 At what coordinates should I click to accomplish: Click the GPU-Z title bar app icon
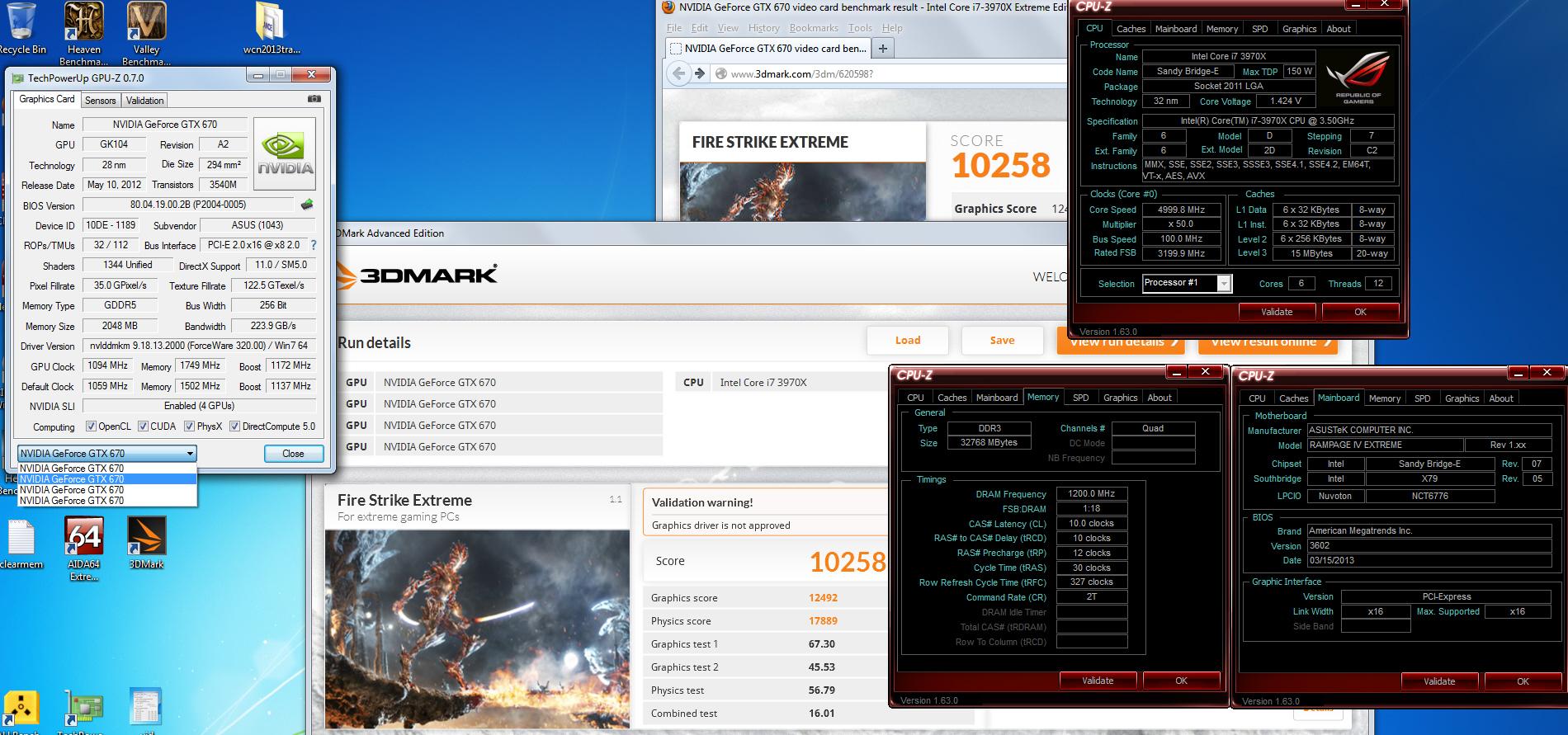coord(17,78)
